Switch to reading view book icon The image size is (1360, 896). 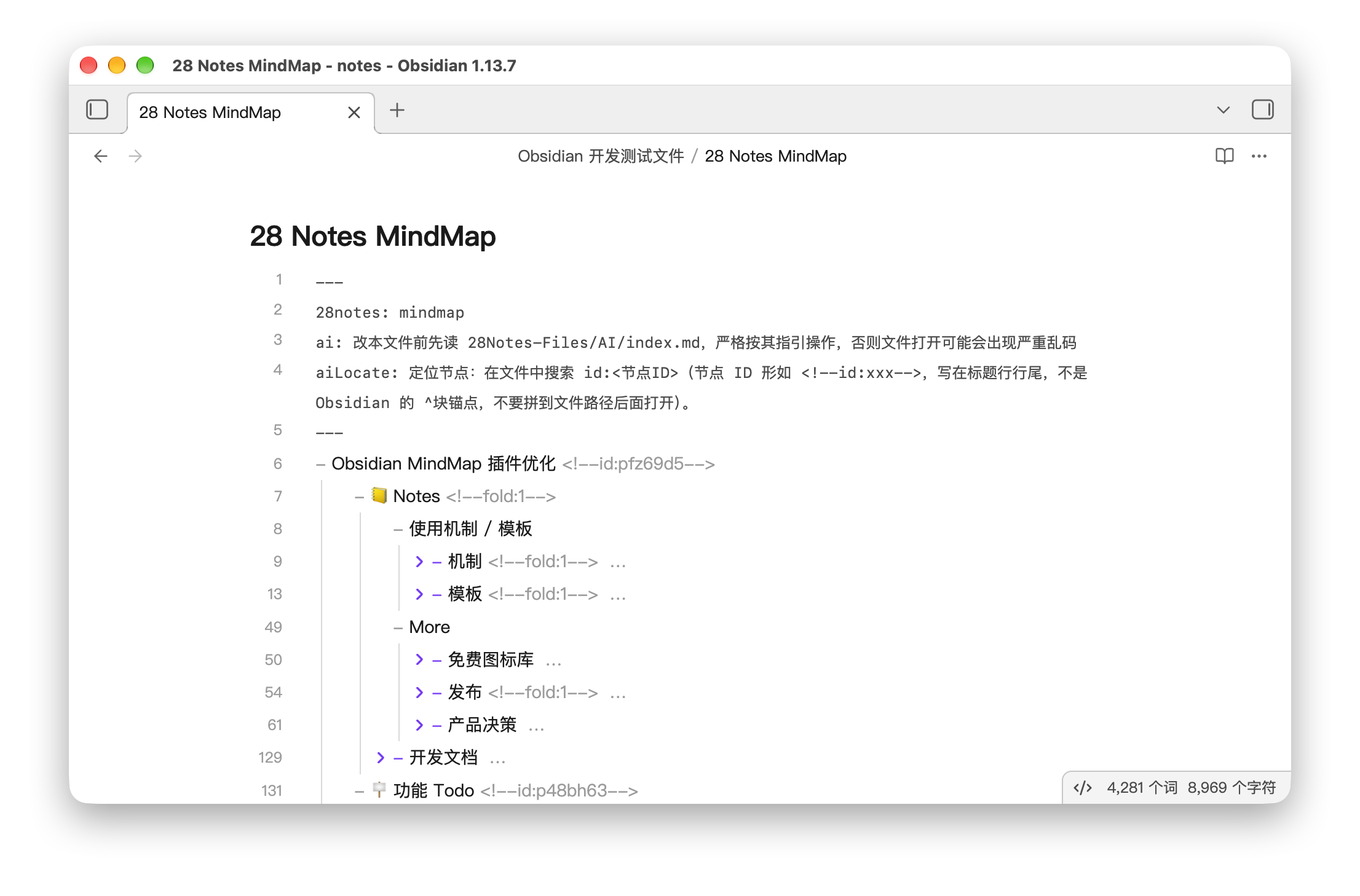tap(1224, 156)
